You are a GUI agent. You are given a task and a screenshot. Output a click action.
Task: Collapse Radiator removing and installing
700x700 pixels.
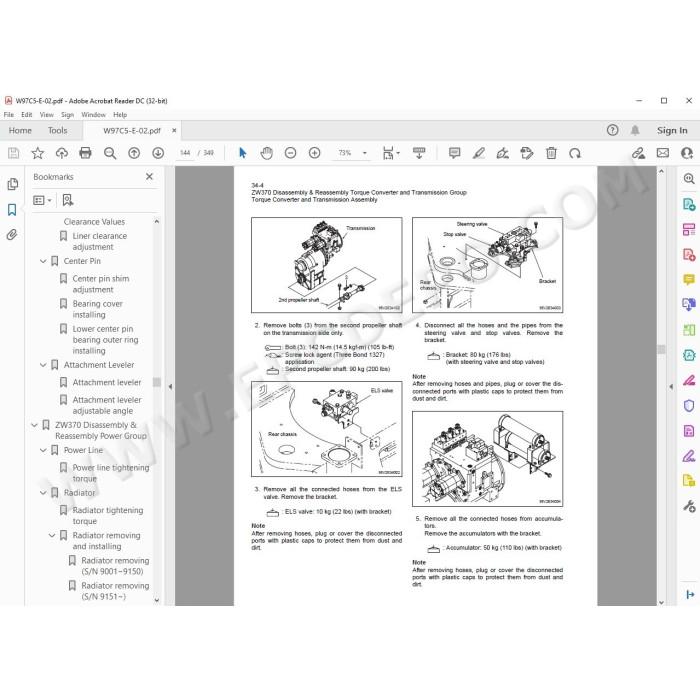click(52, 535)
